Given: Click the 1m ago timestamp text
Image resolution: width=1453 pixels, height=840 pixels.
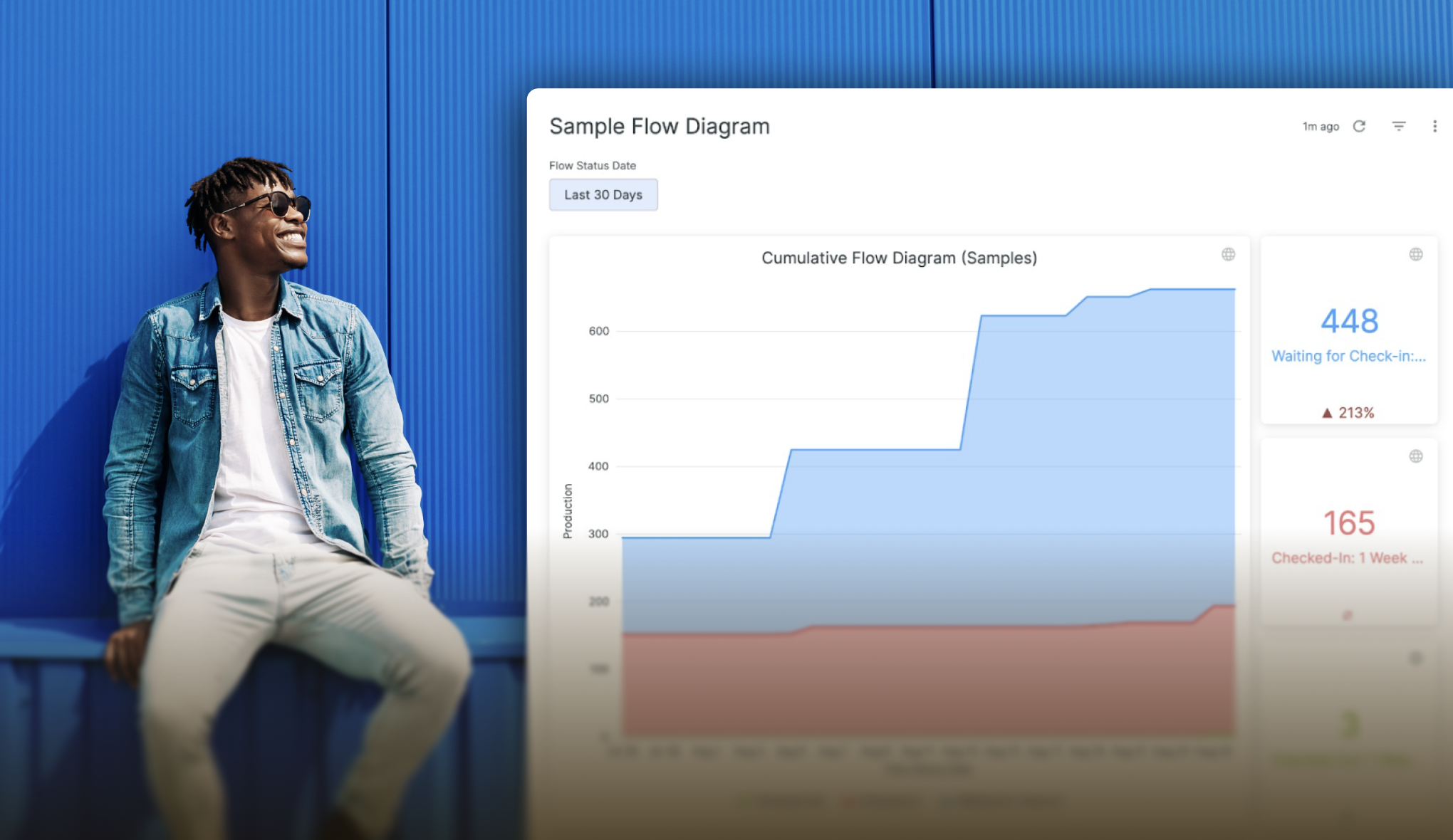Looking at the screenshot, I should click(x=1321, y=127).
